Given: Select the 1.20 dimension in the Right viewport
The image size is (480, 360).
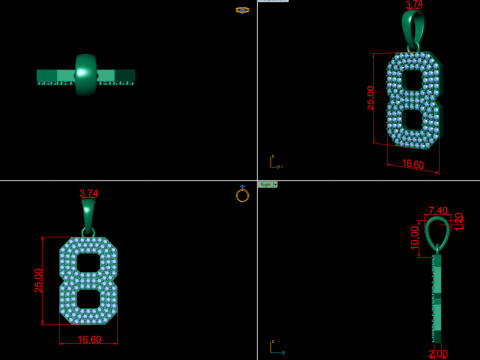Looking at the screenshot, I should 459,222.
